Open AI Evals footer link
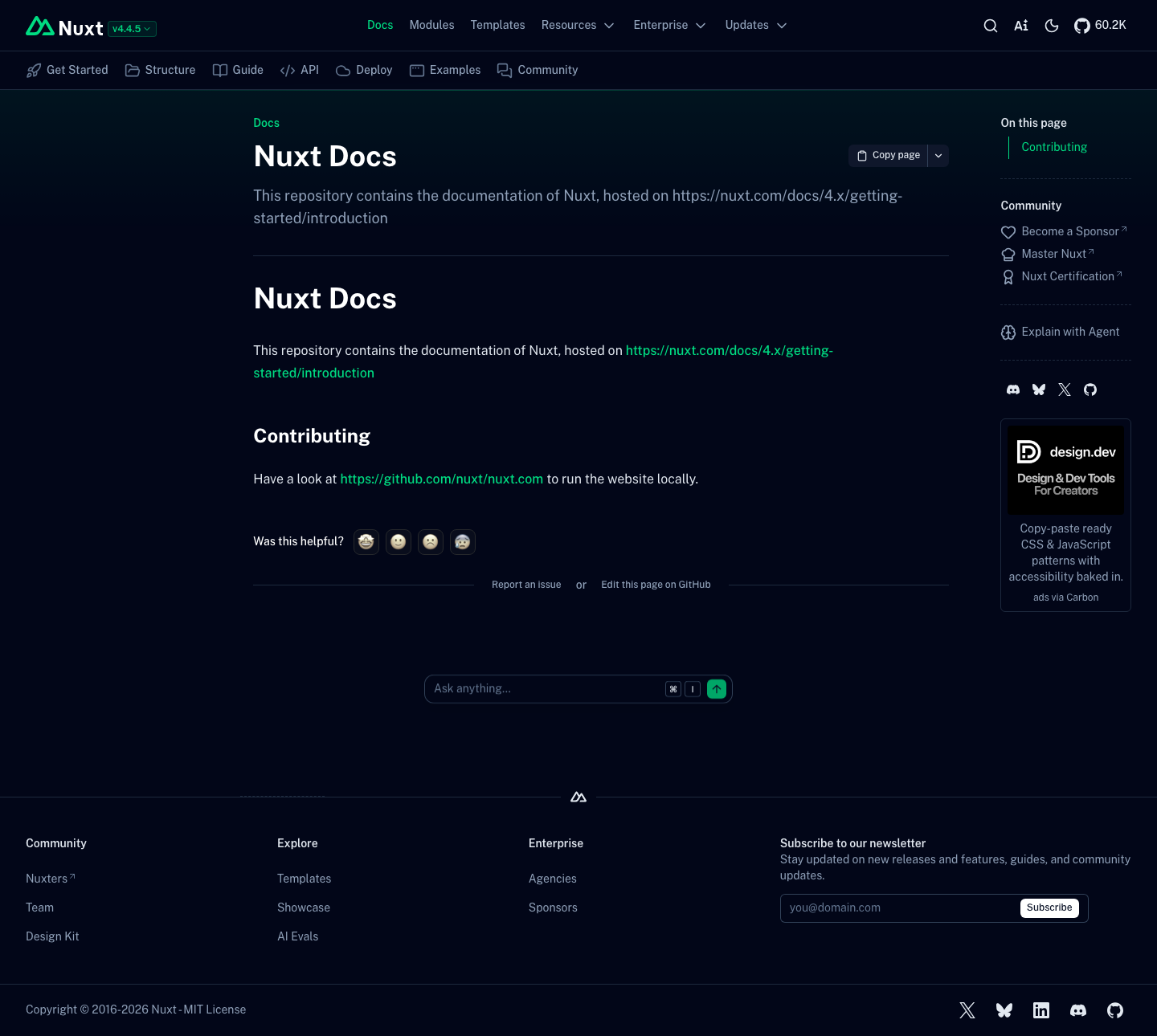Viewport: 1157px width, 1036px height. point(297,936)
